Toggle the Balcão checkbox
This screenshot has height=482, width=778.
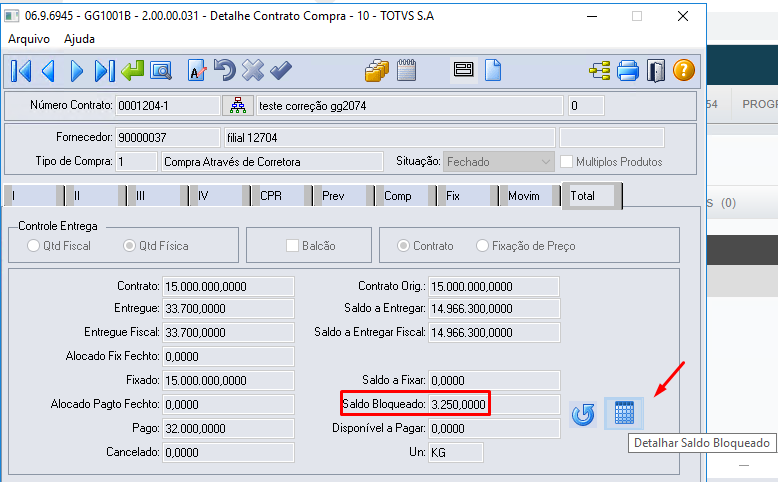[292, 246]
